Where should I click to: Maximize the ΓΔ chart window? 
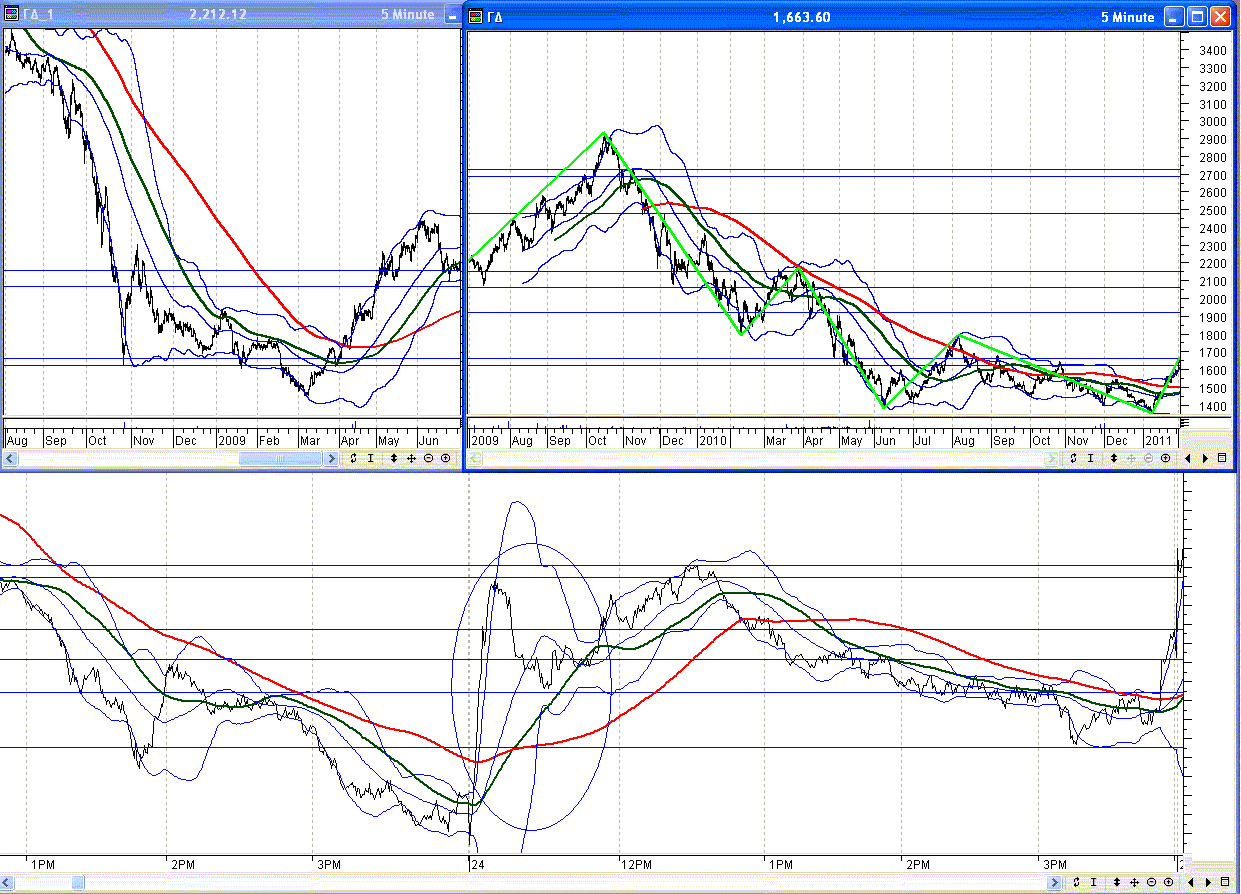point(1198,16)
